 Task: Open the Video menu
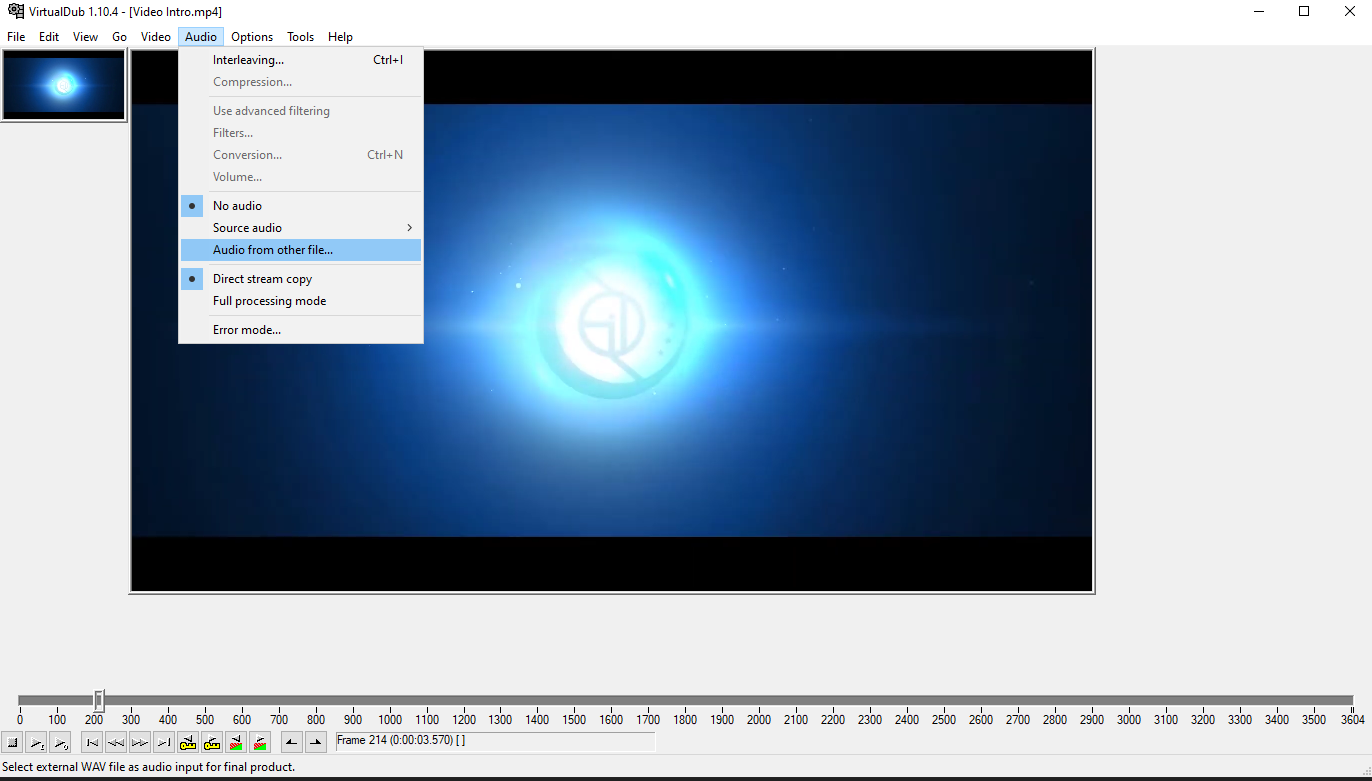[x=155, y=36]
